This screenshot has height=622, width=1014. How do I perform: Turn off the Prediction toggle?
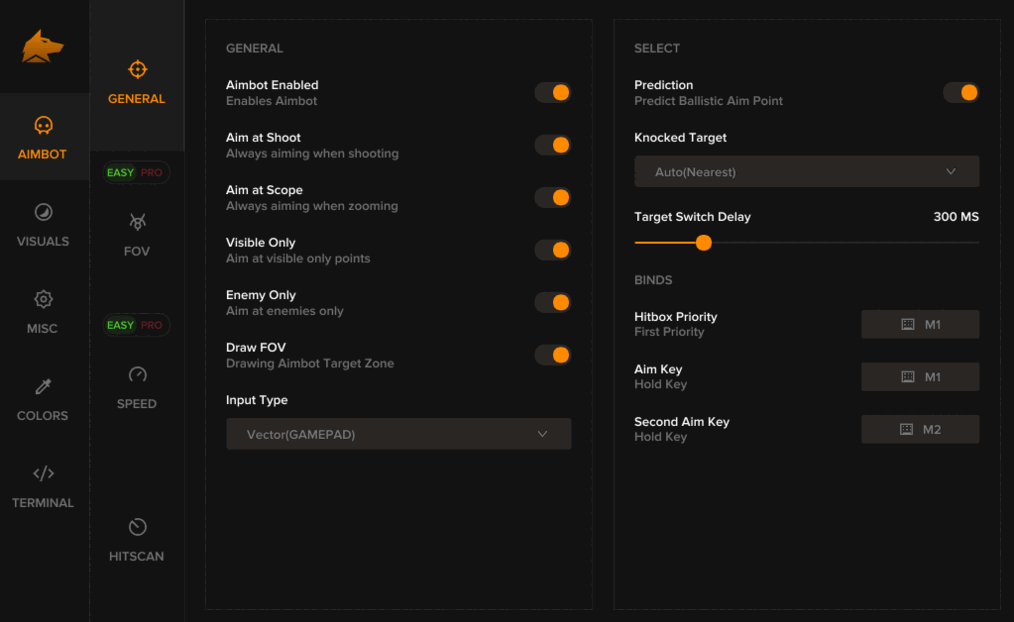point(961,93)
